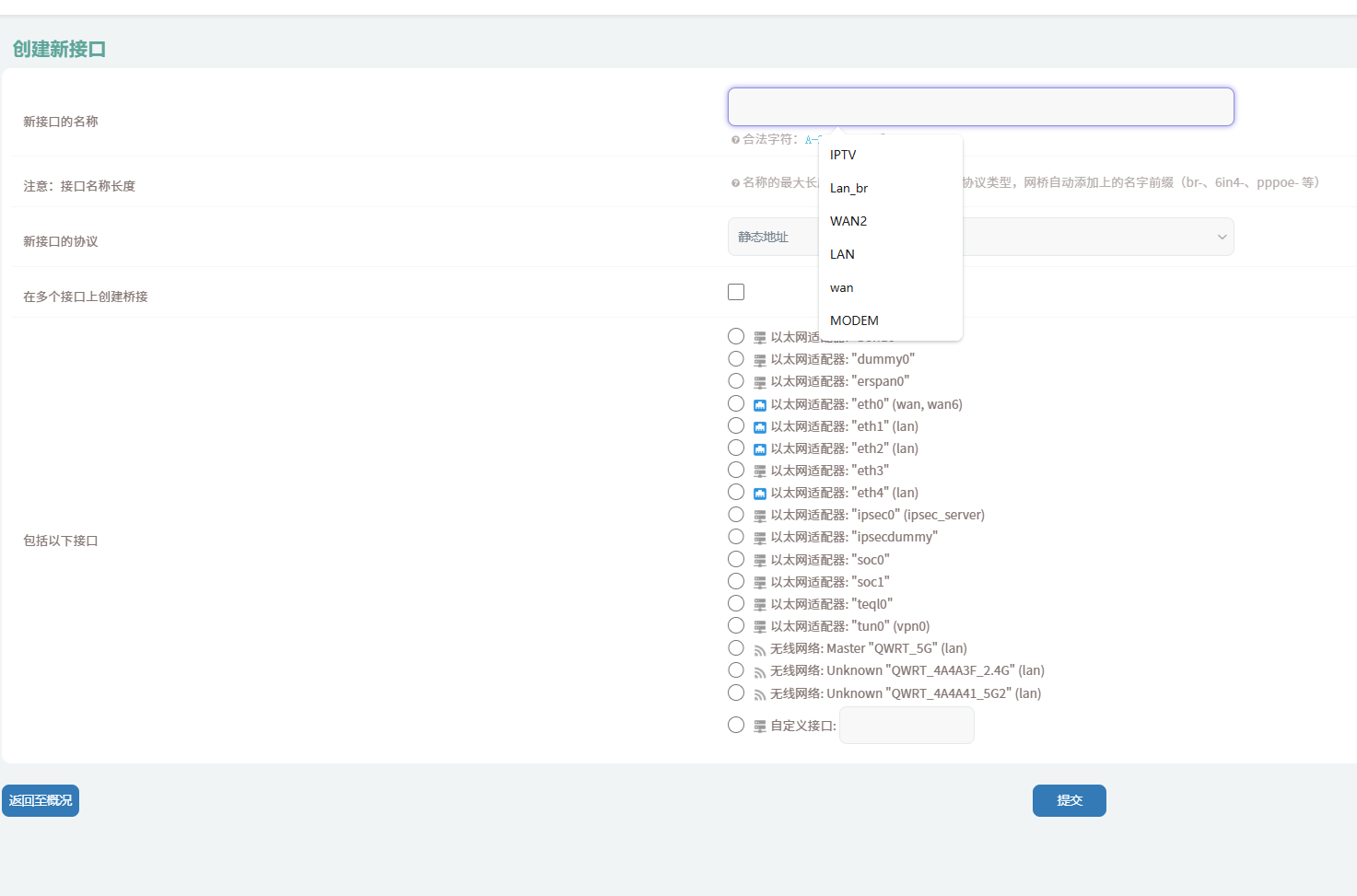This screenshot has height=896, width=1357.
Task: Focus the custom interface text field
Action: [907, 726]
